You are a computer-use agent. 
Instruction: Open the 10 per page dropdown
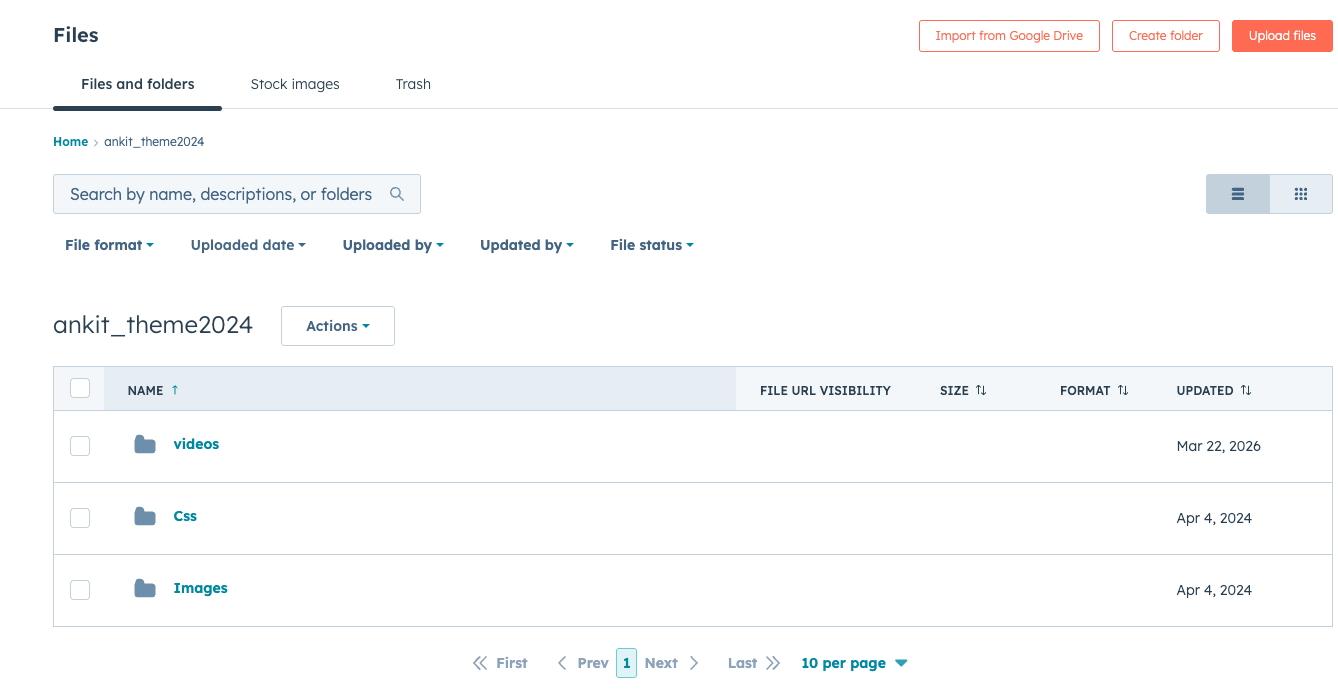853,663
